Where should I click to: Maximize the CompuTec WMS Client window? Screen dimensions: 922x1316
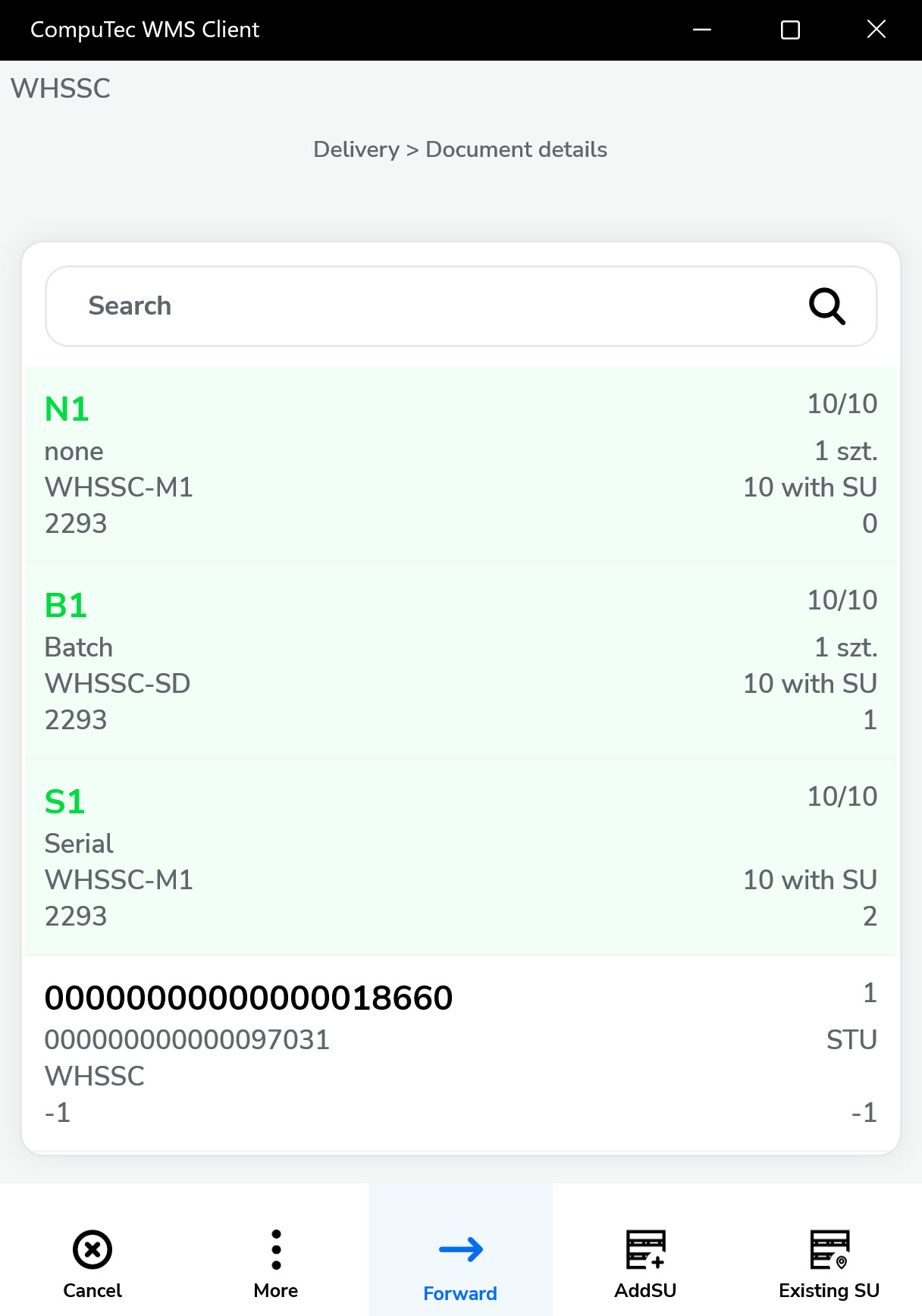tap(790, 30)
